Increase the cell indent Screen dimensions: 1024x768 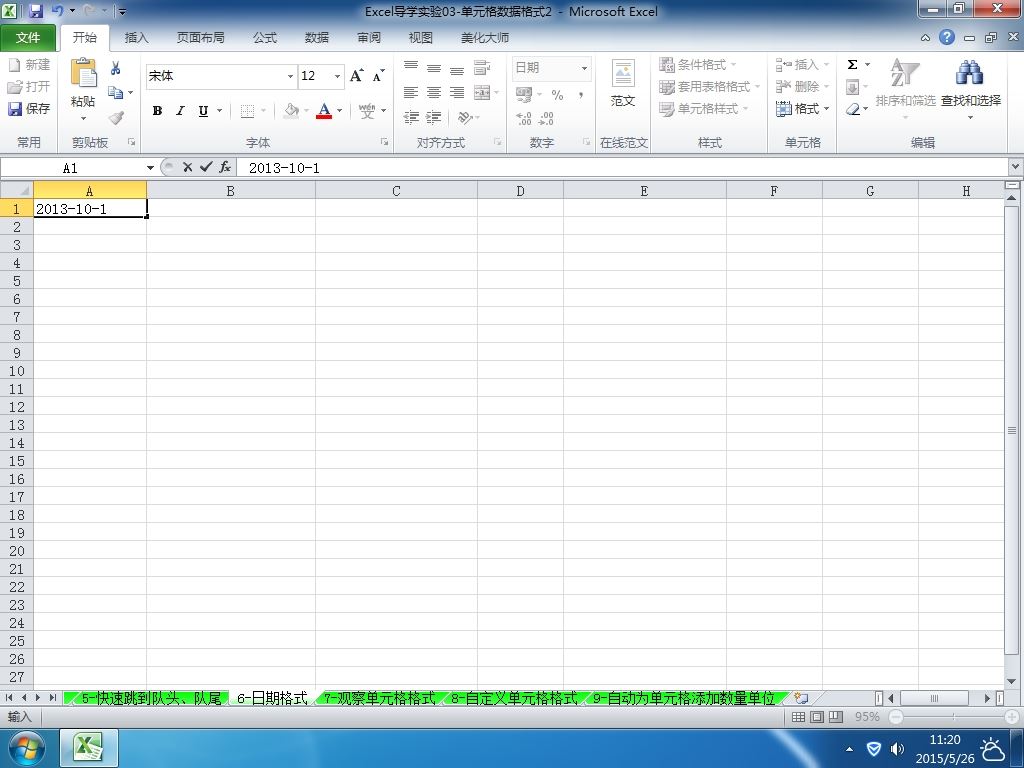(x=434, y=118)
